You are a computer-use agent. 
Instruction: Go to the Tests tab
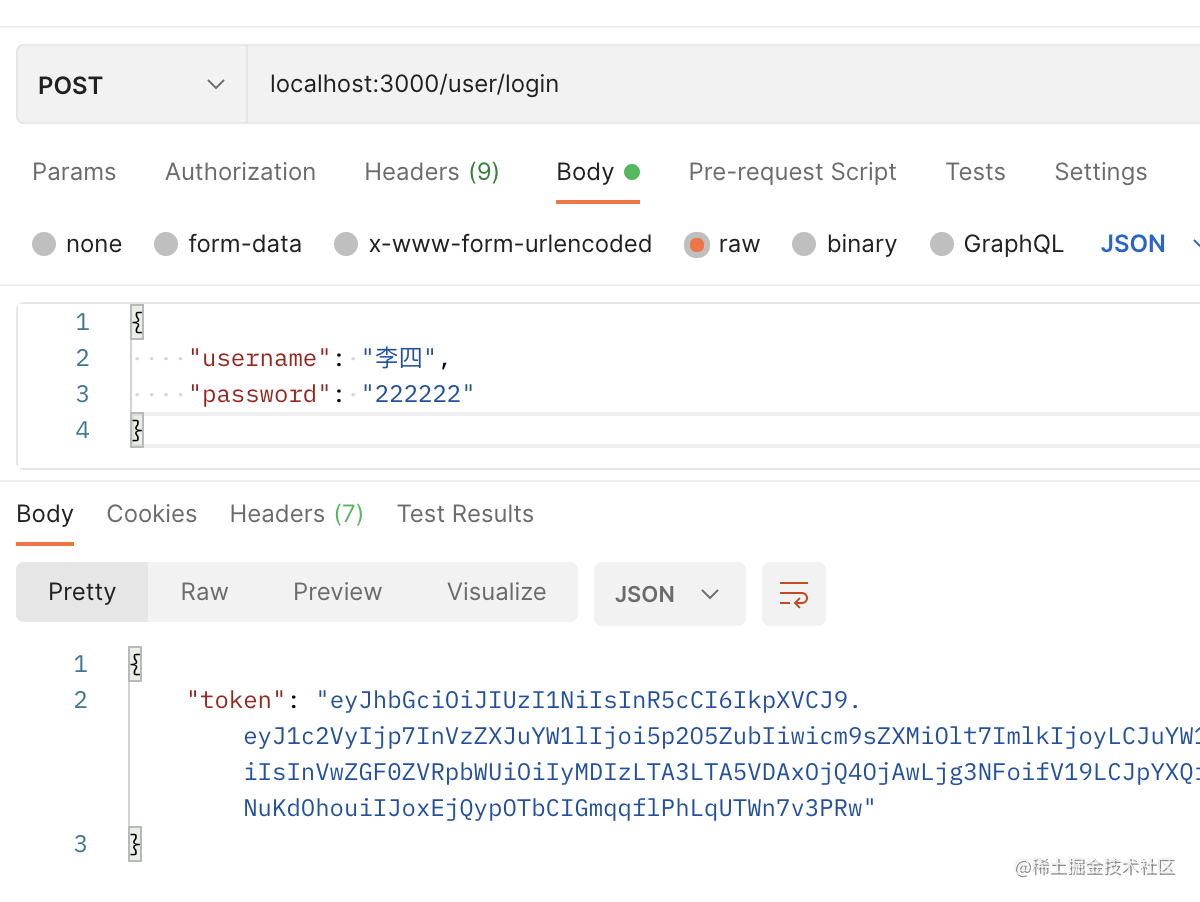point(975,172)
